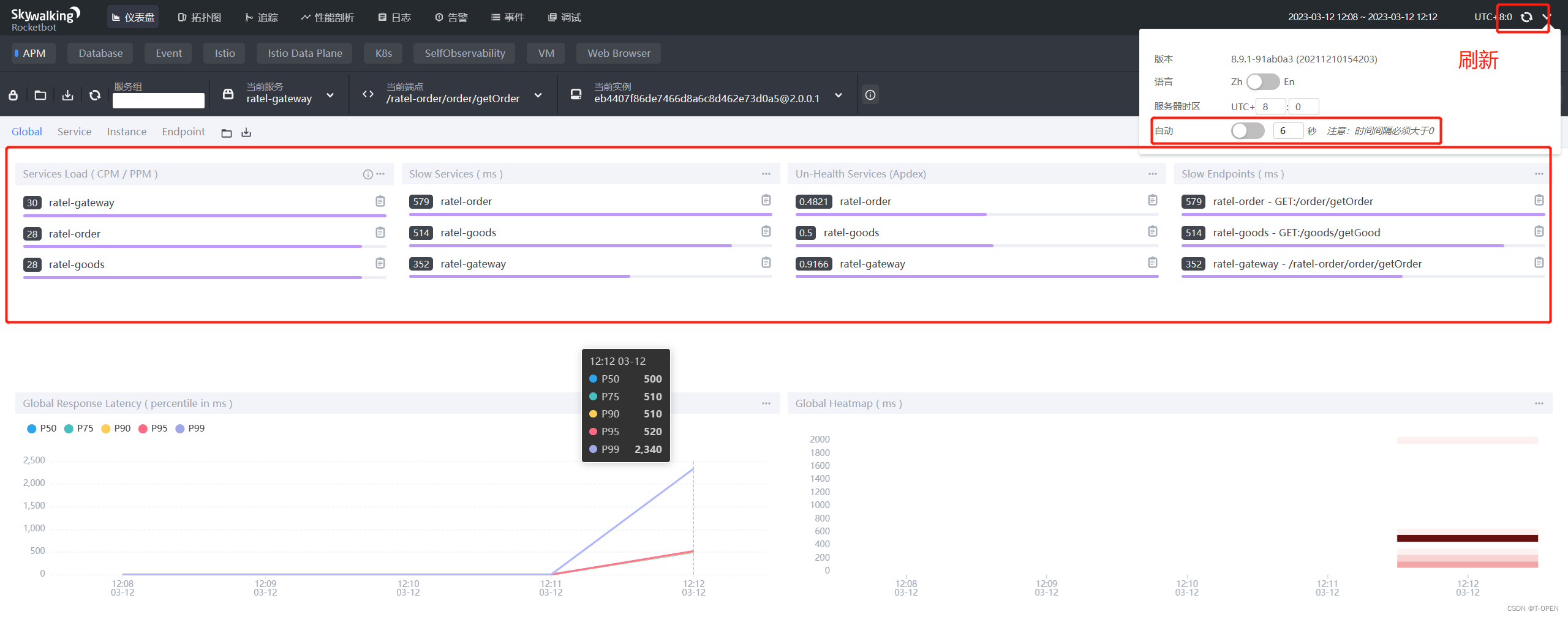Open 追踪 trace menu

(x=261, y=17)
